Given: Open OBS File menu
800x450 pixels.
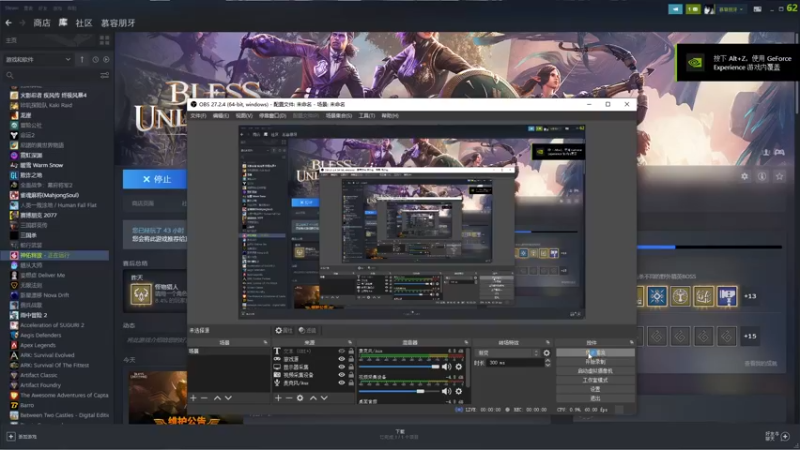Looking at the screenshot, I should (x=198, y=116).
